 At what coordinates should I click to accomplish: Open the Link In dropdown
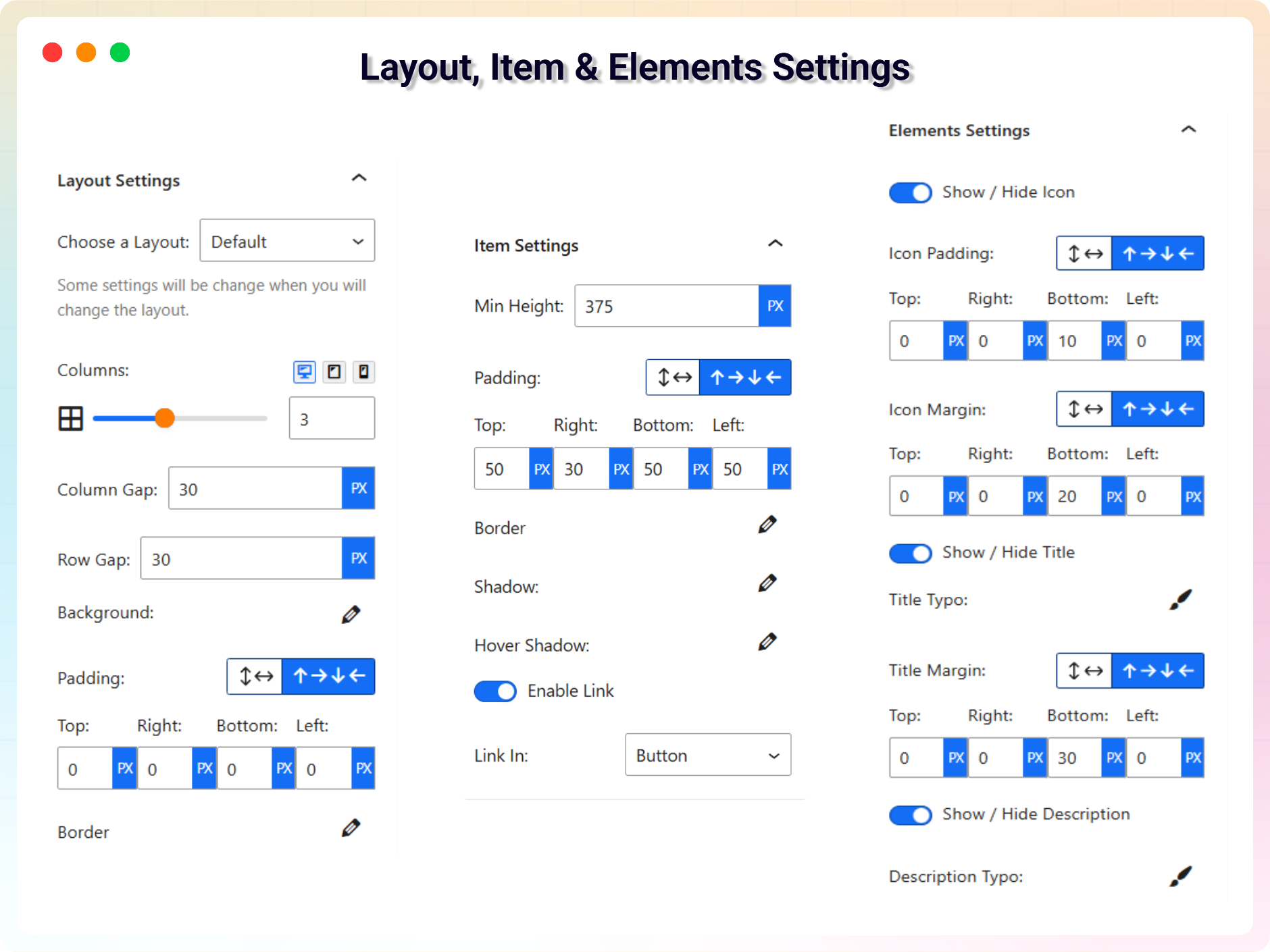click(x=707, y=755)
